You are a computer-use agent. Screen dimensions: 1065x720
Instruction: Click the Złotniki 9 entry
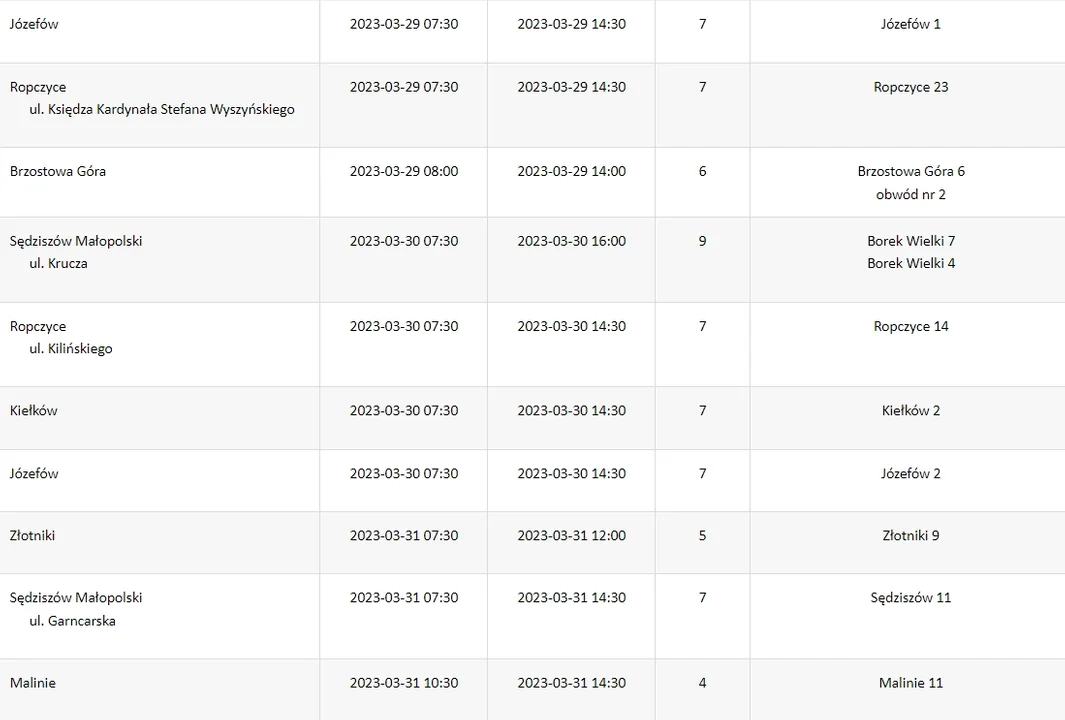pyautogui.click(x=910, y=536)
